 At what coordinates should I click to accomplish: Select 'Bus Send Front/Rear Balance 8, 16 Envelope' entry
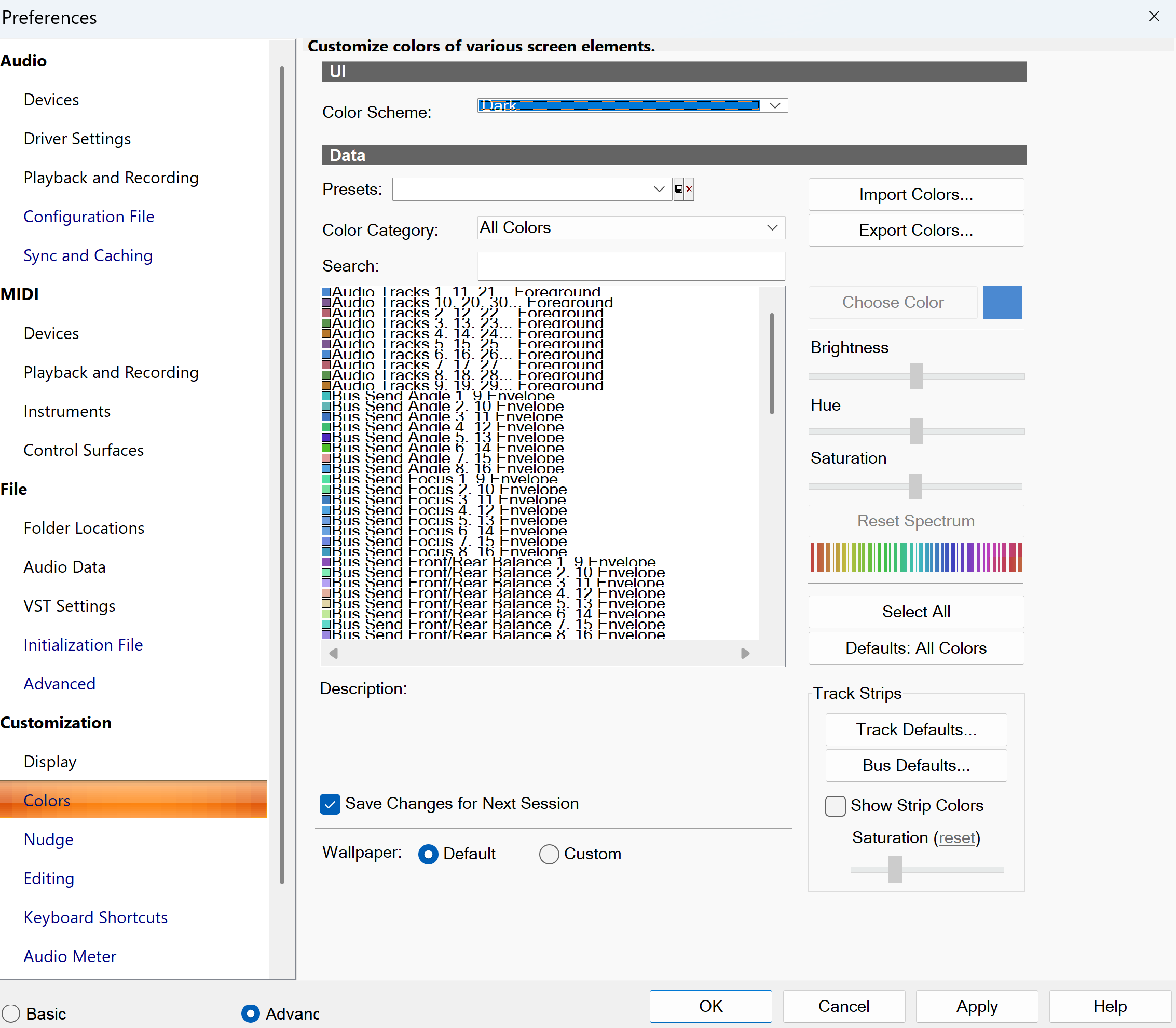click(494, 634)
